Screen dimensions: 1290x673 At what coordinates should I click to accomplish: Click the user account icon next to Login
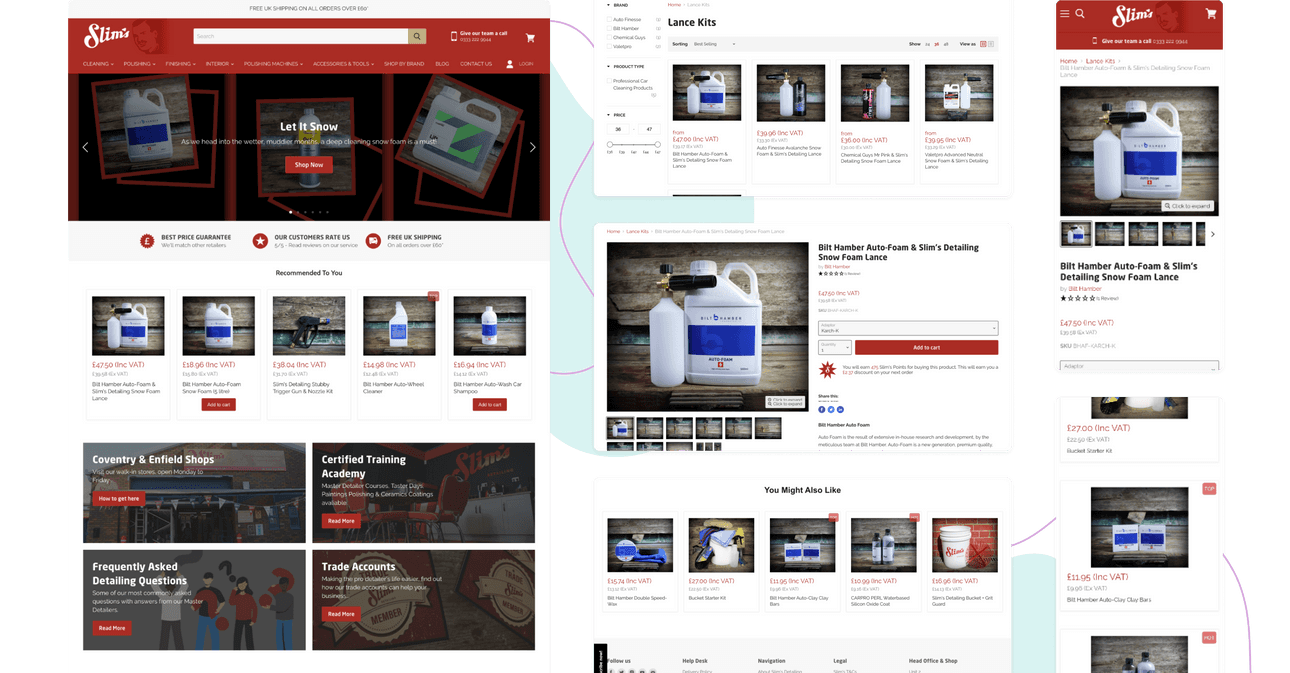coord(509,64)
